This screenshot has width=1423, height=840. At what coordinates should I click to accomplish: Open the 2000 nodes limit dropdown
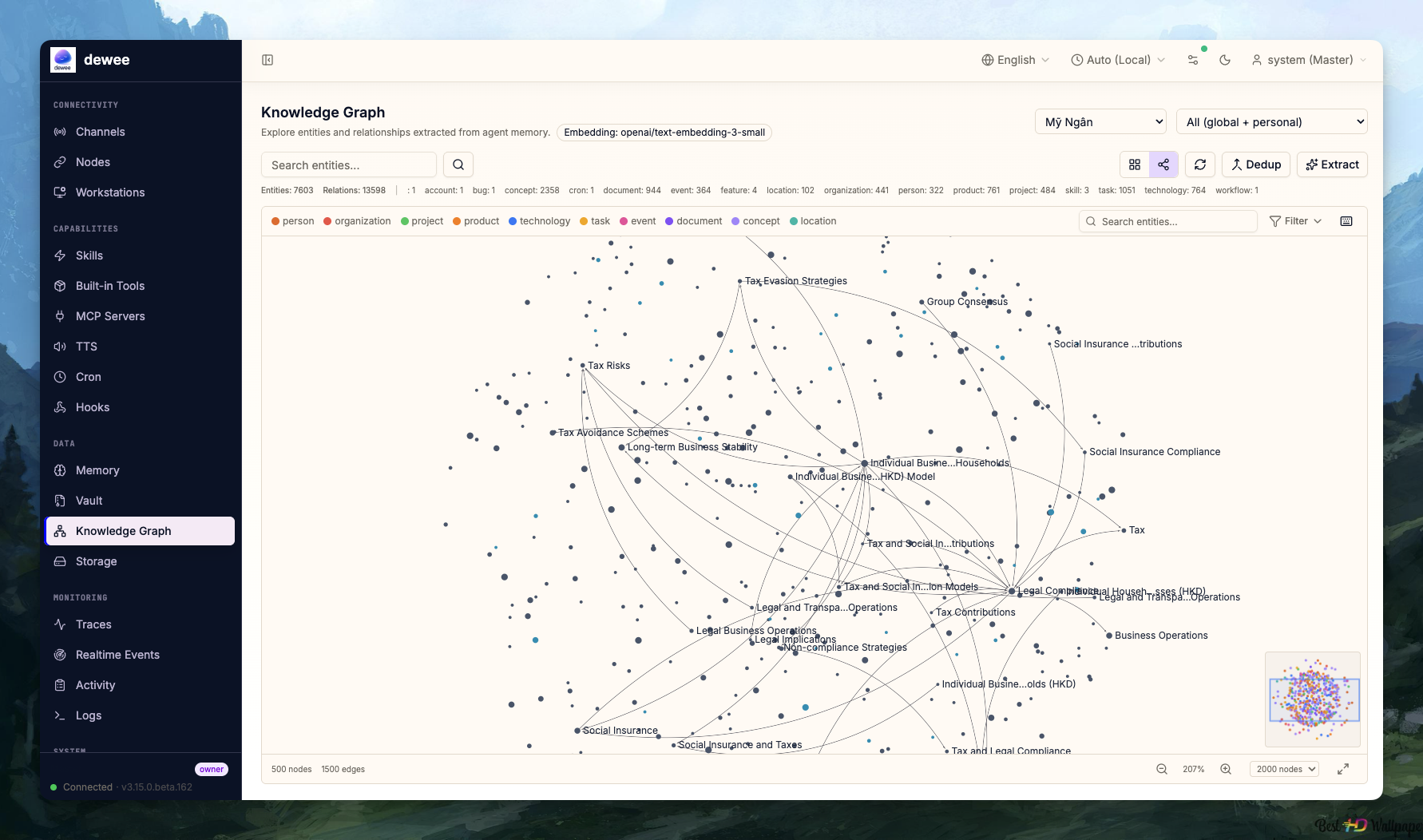[x=1284, y=769]
